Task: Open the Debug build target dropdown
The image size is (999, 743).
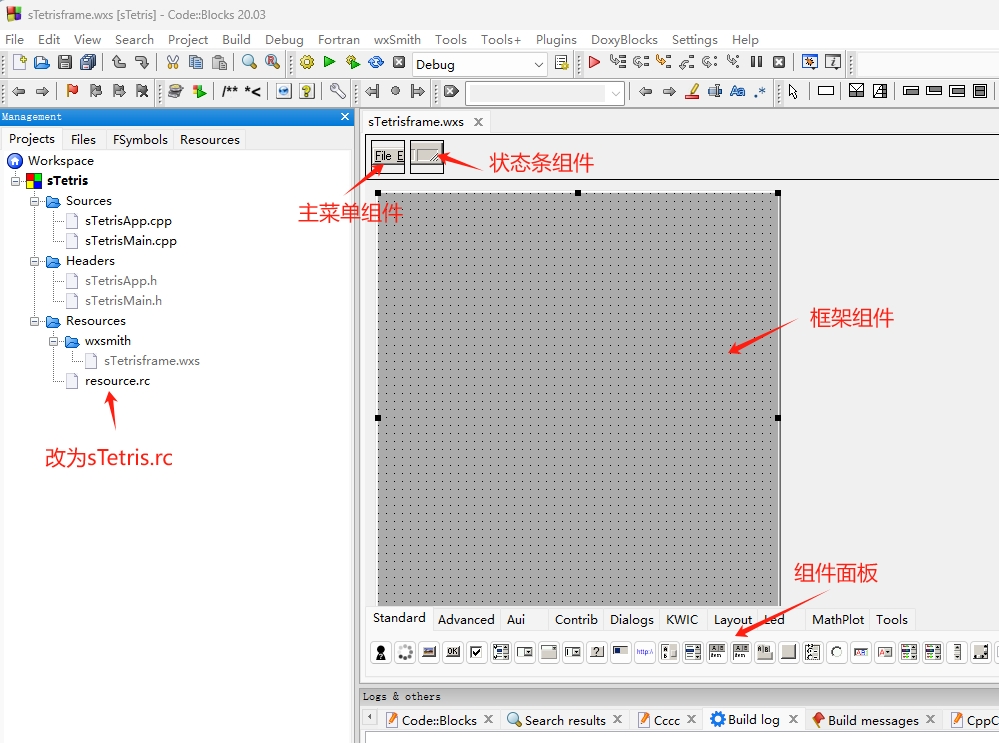Action: (x=538, y=64)
